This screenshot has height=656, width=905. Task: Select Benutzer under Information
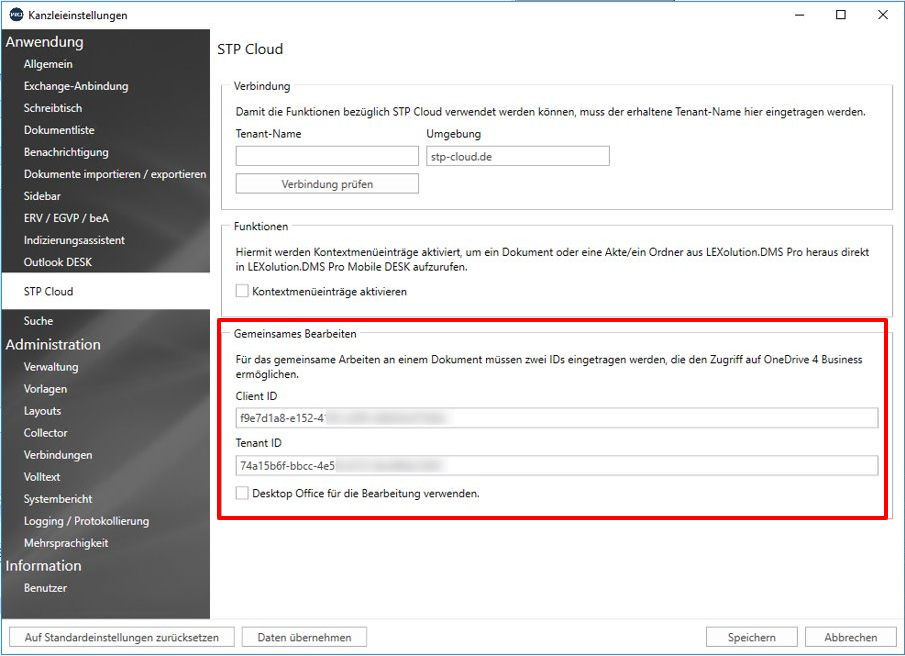tap(45, 588)
